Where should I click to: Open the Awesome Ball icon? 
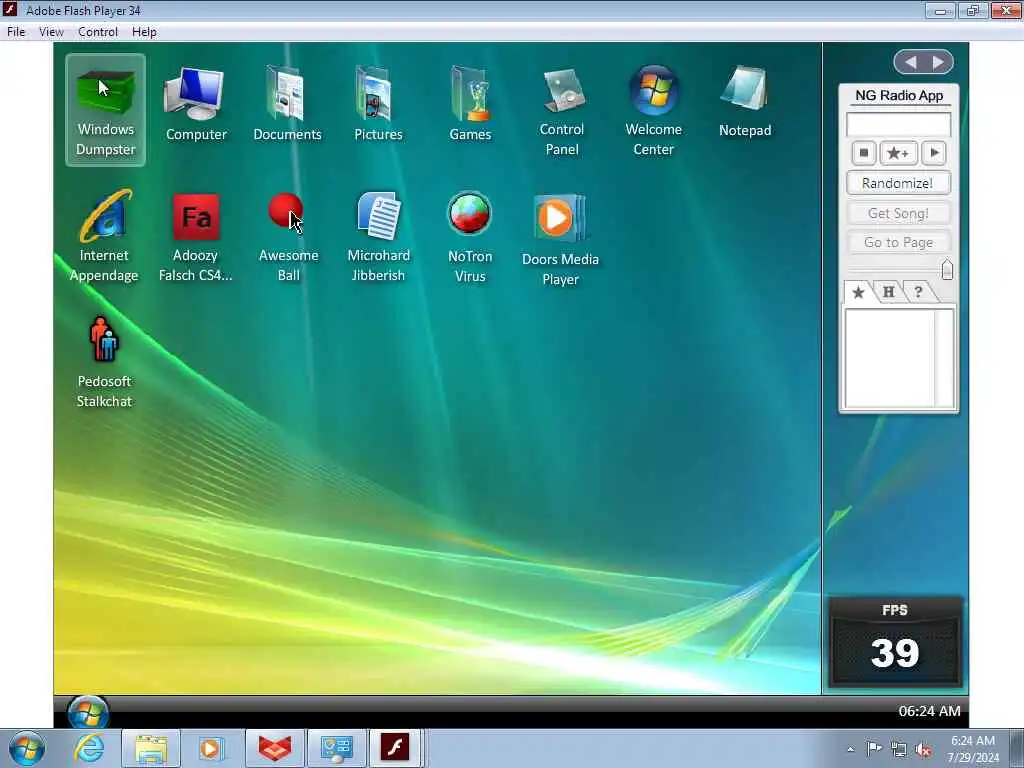coord(287,236)
